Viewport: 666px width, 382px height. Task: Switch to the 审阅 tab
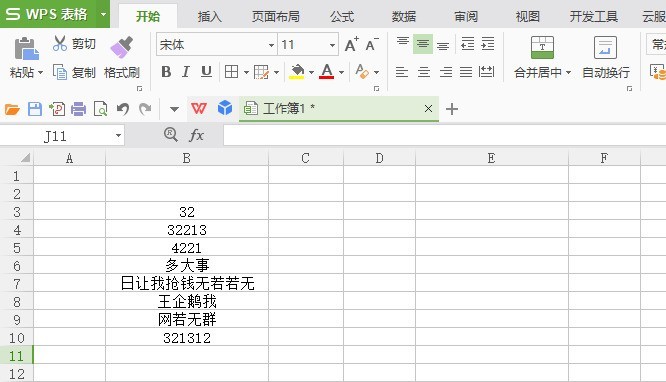tap(466, 17)
